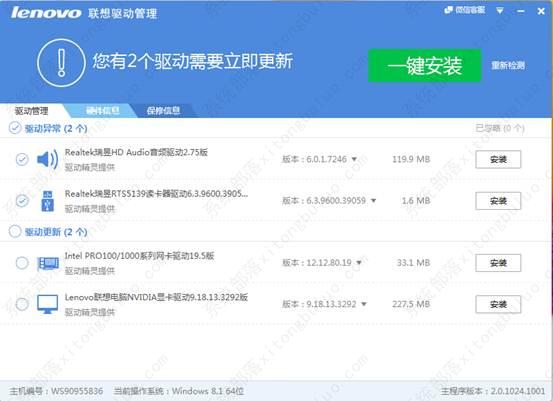The height and width of the screenshot is (401, 553).
Task: Close the Lenovo driver manager window
Action: coord(541,11)
